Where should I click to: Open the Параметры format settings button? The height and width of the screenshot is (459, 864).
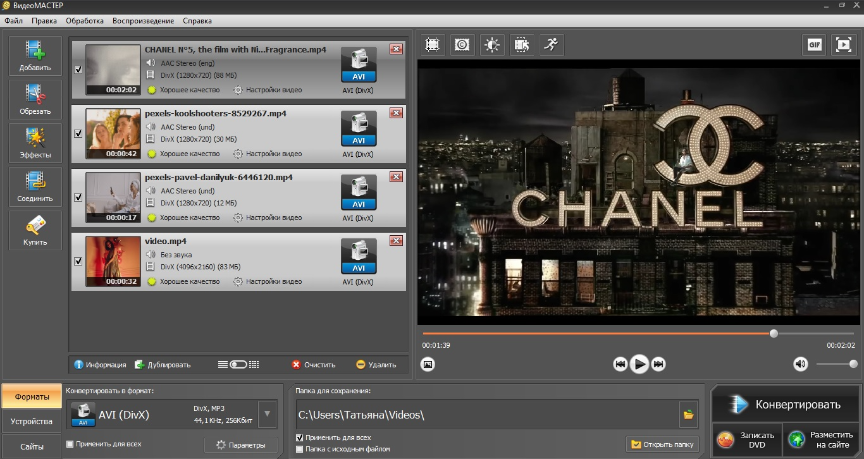241,445
